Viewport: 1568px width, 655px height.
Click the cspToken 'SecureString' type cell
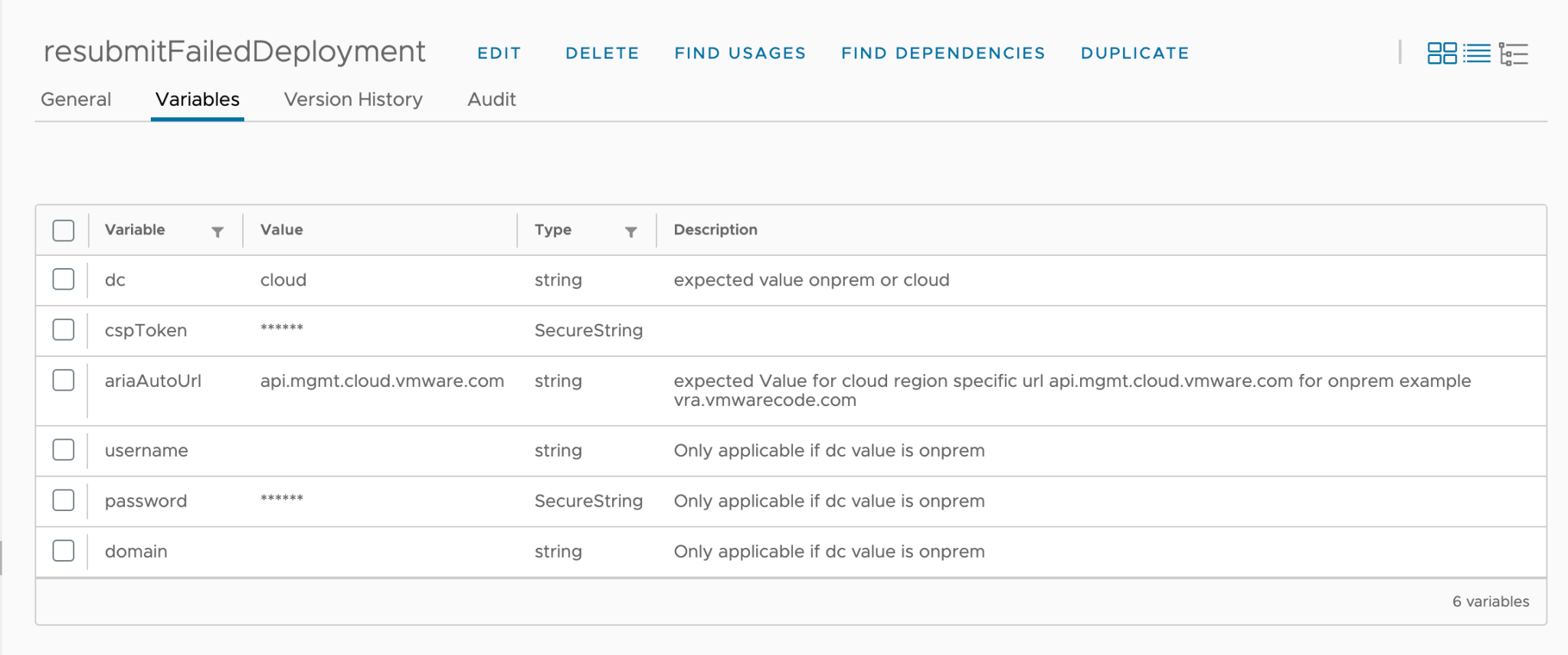pyautogui.click(x=588, y=331)
